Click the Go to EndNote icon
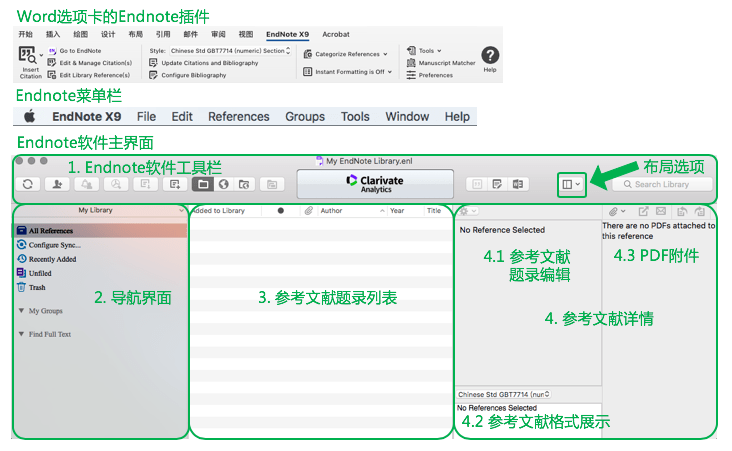 coord(52,50)
